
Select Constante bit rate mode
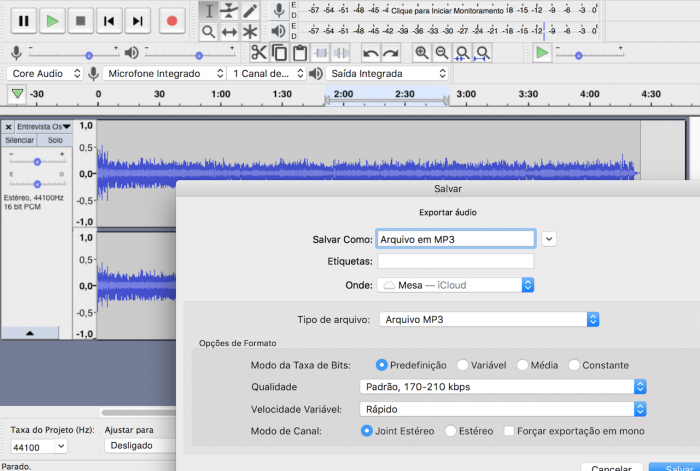point(574,365)
